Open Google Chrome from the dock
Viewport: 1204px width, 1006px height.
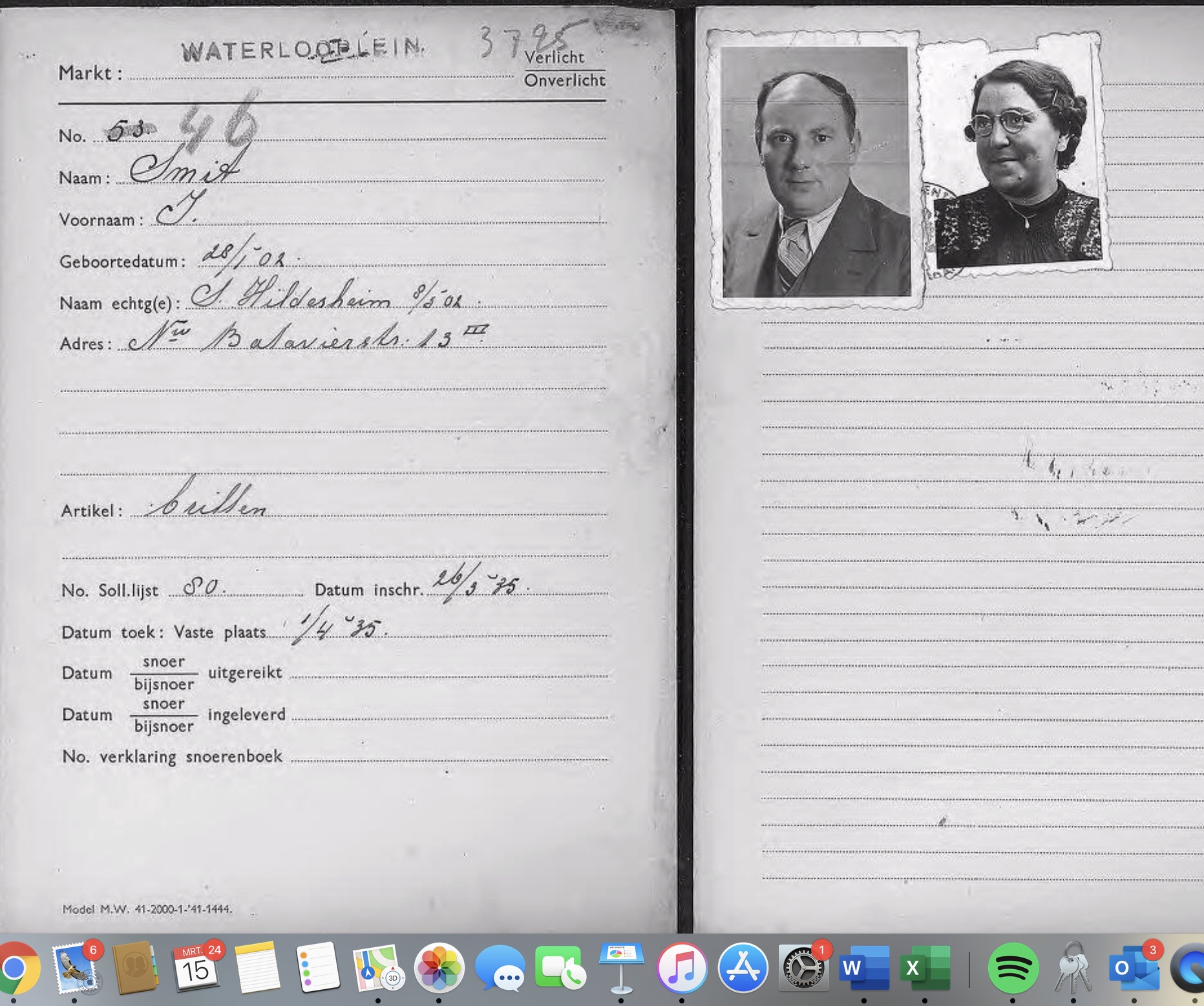(x=17, y=969)
